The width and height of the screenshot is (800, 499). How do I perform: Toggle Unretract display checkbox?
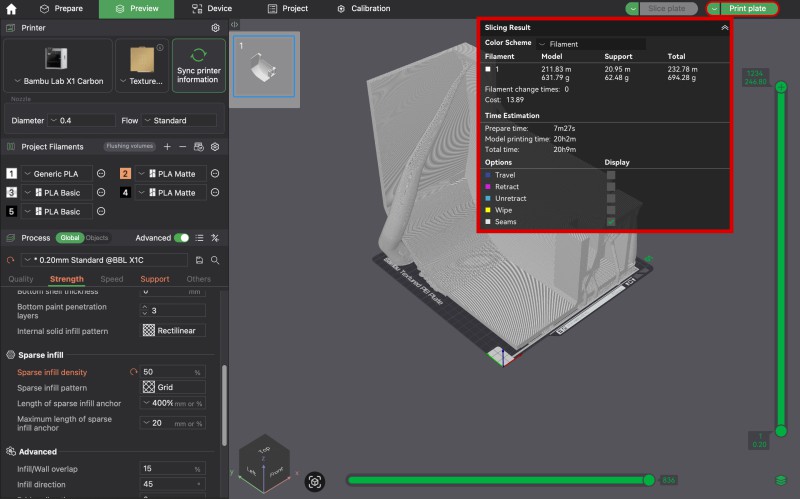(611, 198)
